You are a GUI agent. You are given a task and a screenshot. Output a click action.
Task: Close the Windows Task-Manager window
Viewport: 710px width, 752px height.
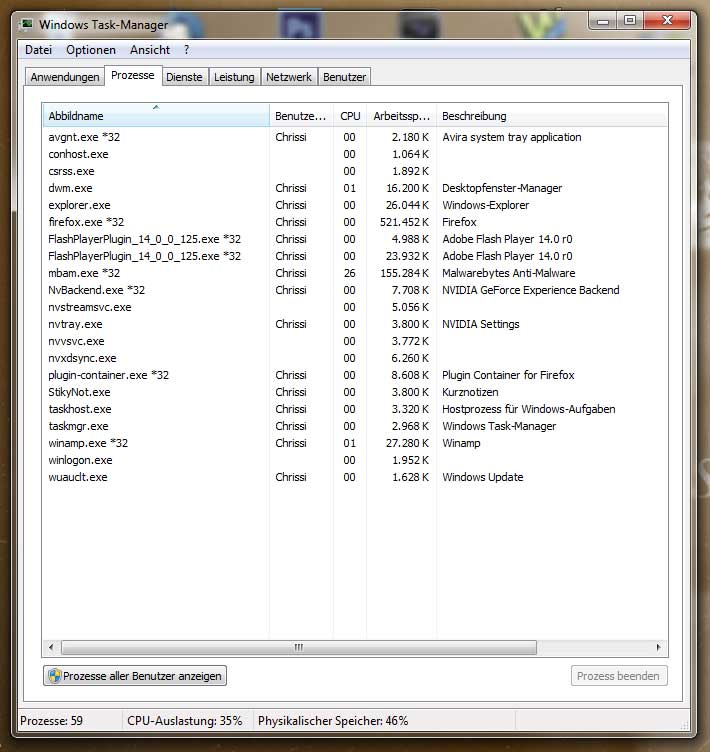tap(667, 21)
